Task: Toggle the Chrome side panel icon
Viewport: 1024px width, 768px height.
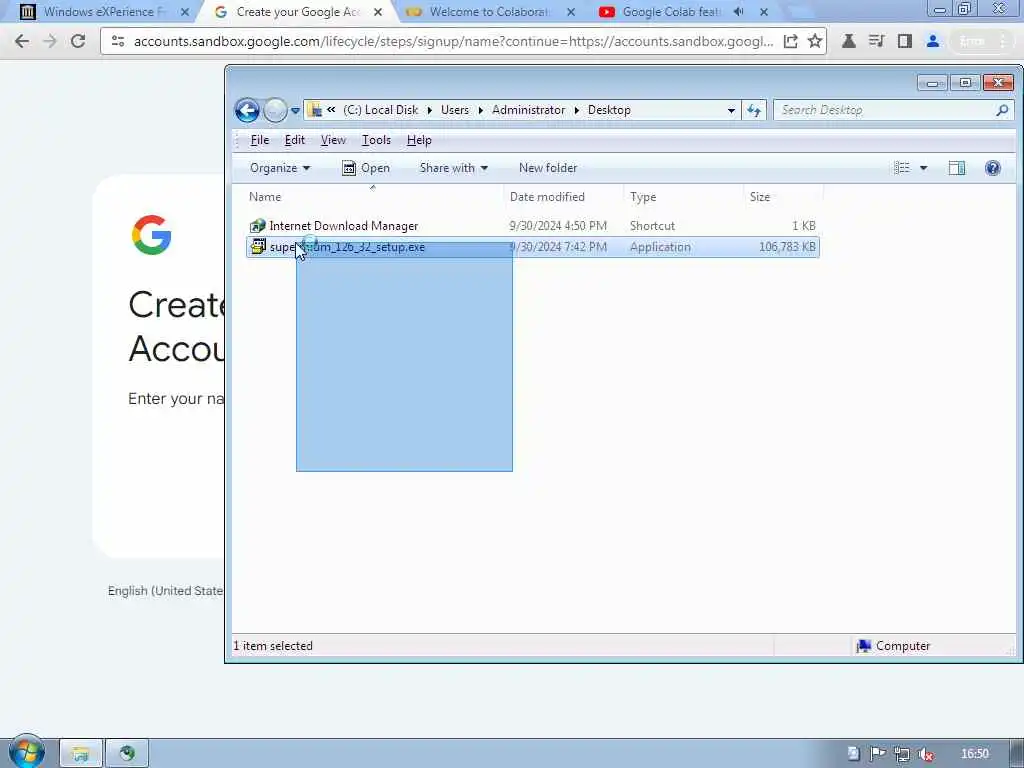Action: coord(904,41)
